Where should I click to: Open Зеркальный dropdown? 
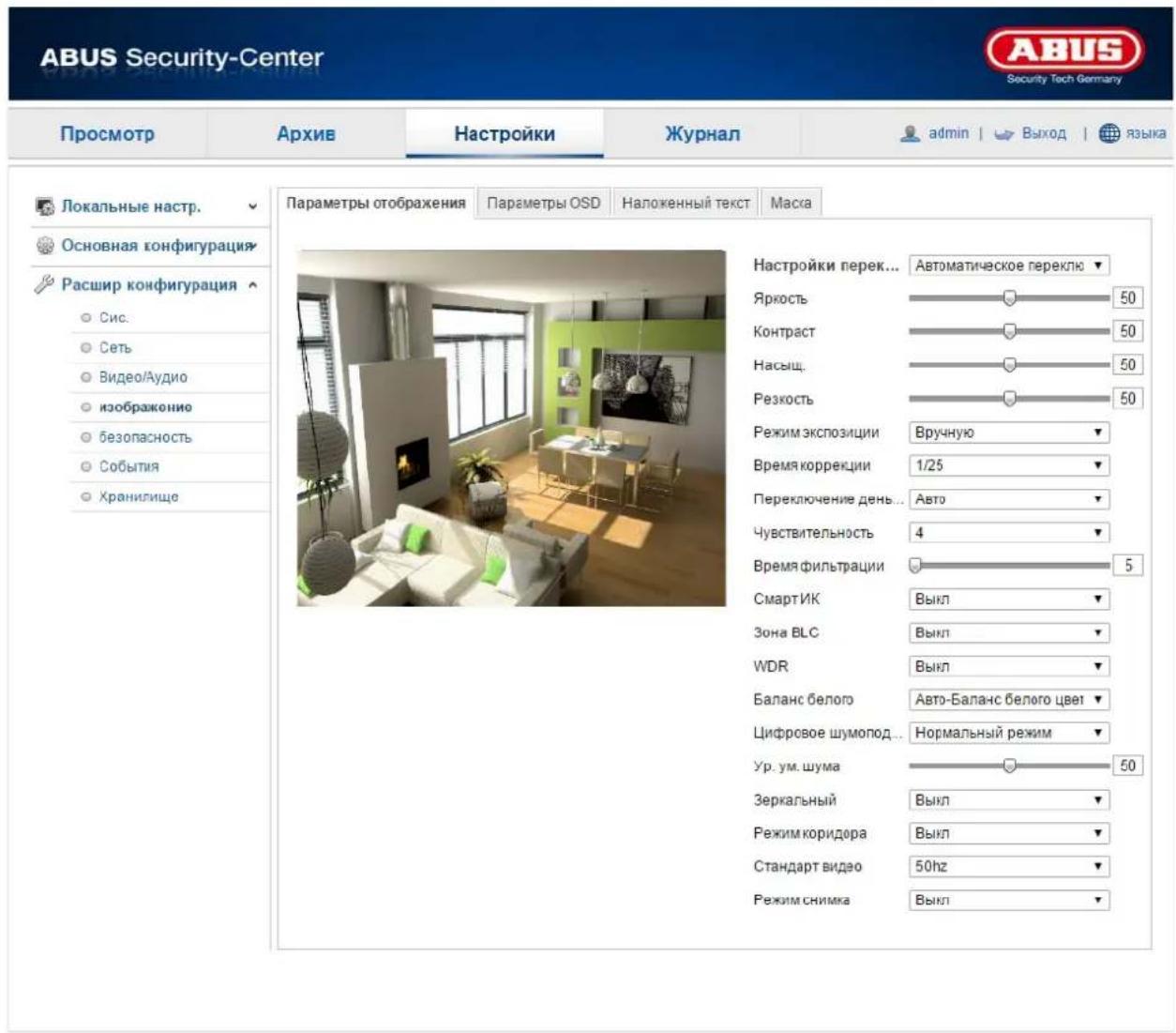tap(1009, 800)
